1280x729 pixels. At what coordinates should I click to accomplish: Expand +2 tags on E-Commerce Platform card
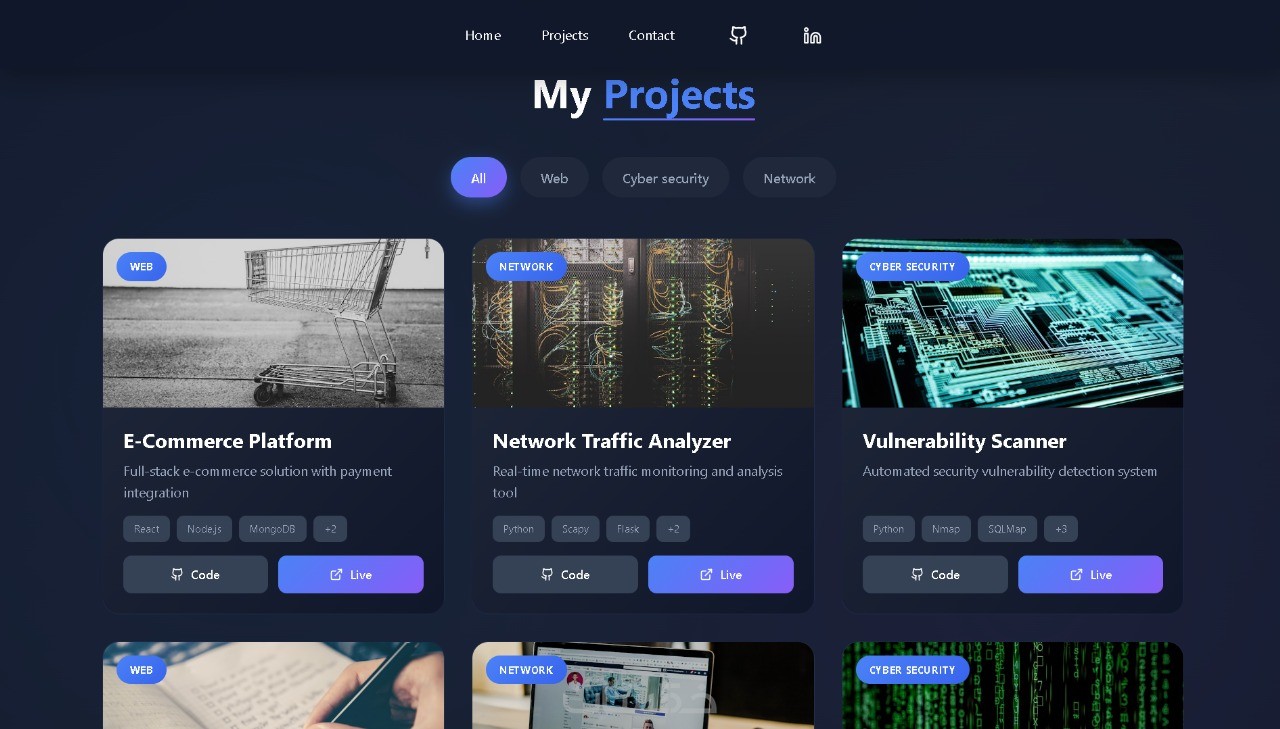(330, 529)
